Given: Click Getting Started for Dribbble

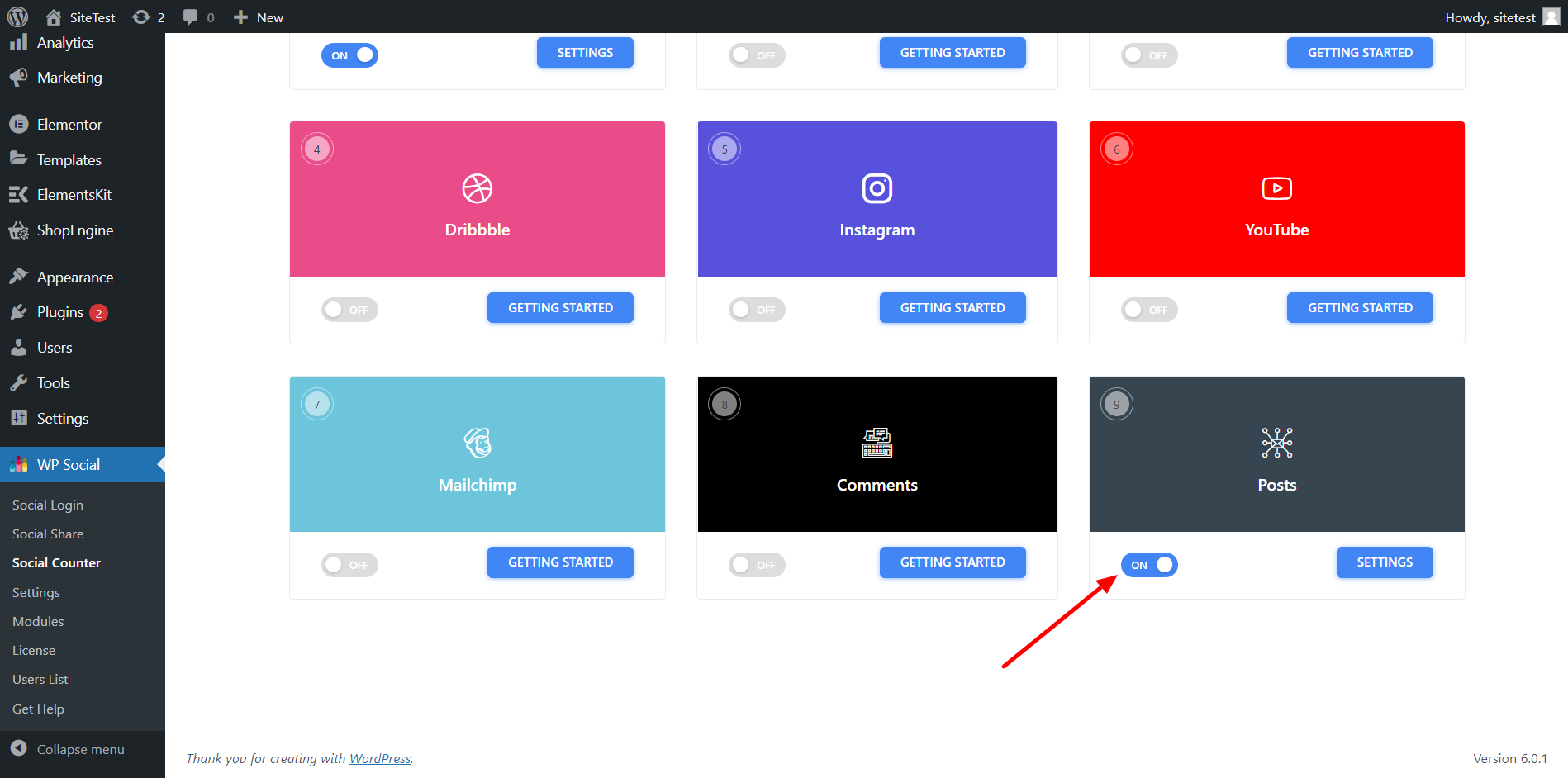Looking at the screenshot, I should 560,307.
